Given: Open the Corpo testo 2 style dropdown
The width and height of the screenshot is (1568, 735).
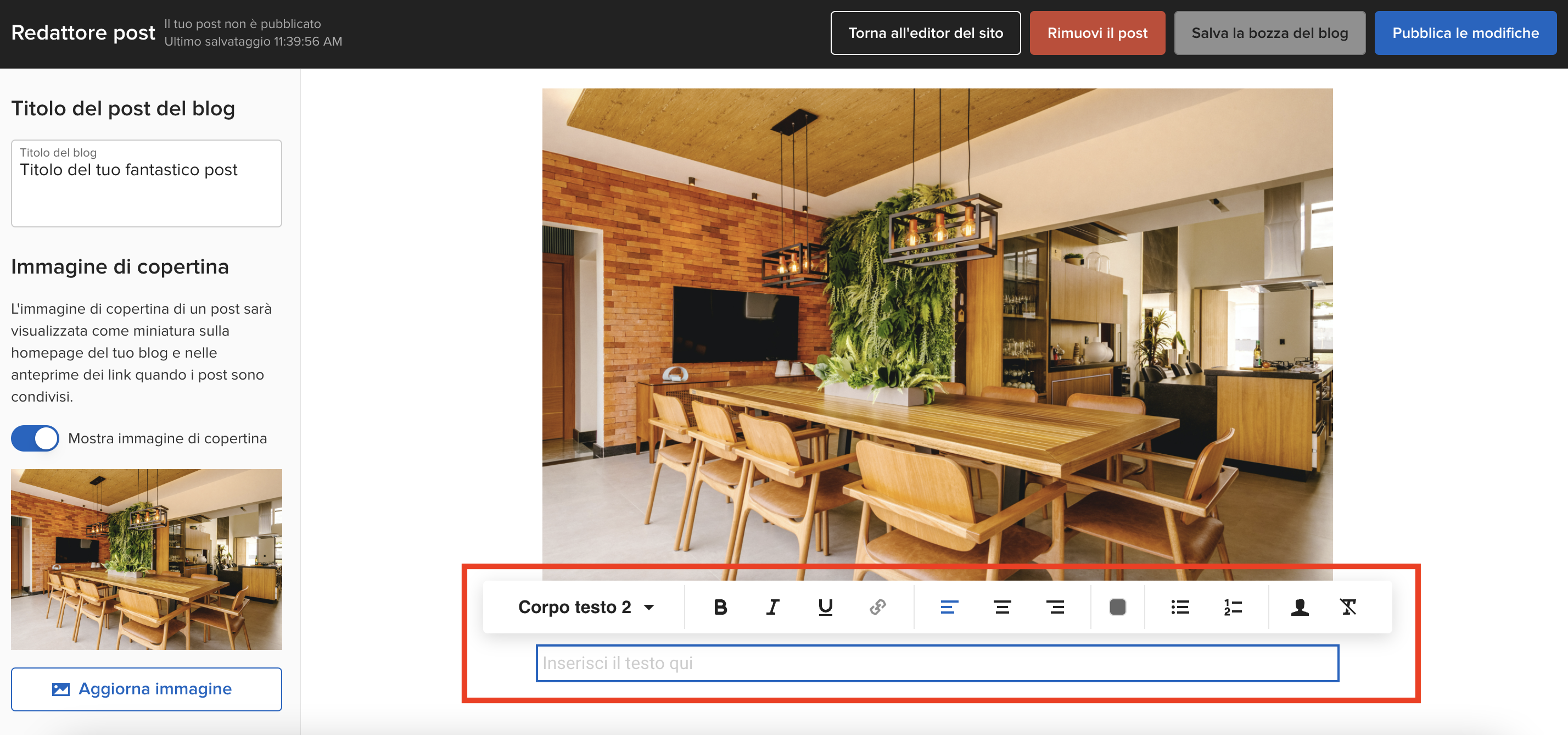Looking at the screenshot, I should click(x=586, y=607).
